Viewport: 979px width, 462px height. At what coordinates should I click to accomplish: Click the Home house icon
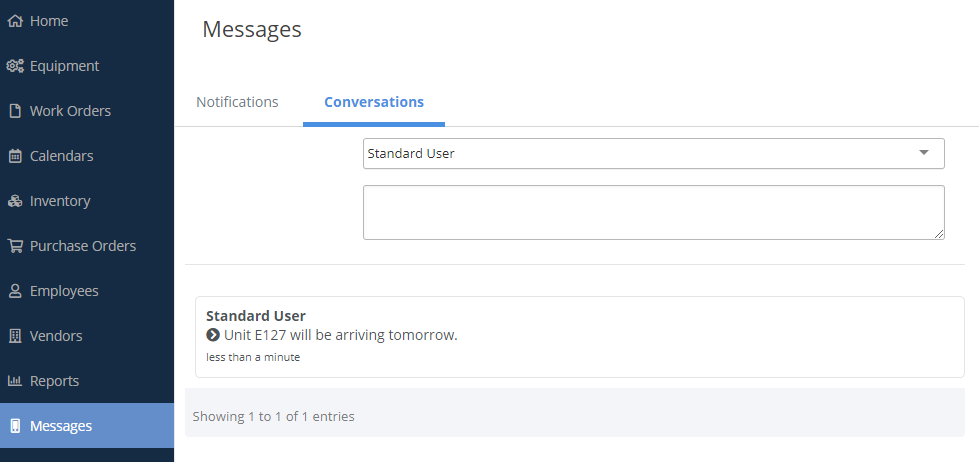(15, 21)
